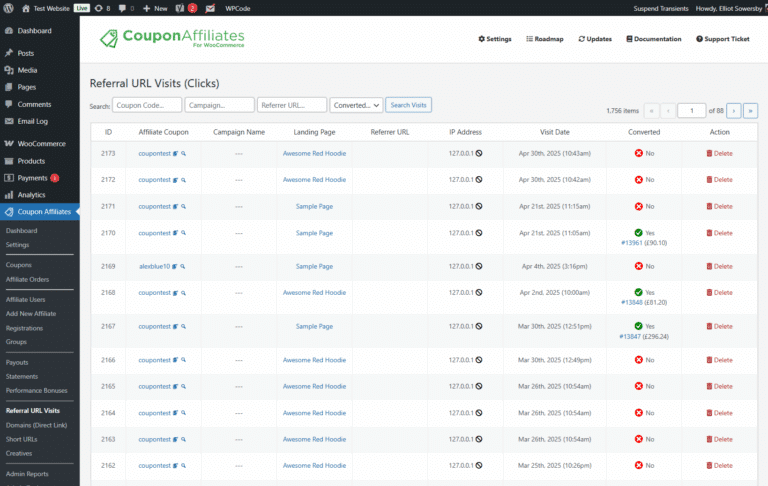
Task: Open Performance Bonuses submenu item
Action: [36, 390]
